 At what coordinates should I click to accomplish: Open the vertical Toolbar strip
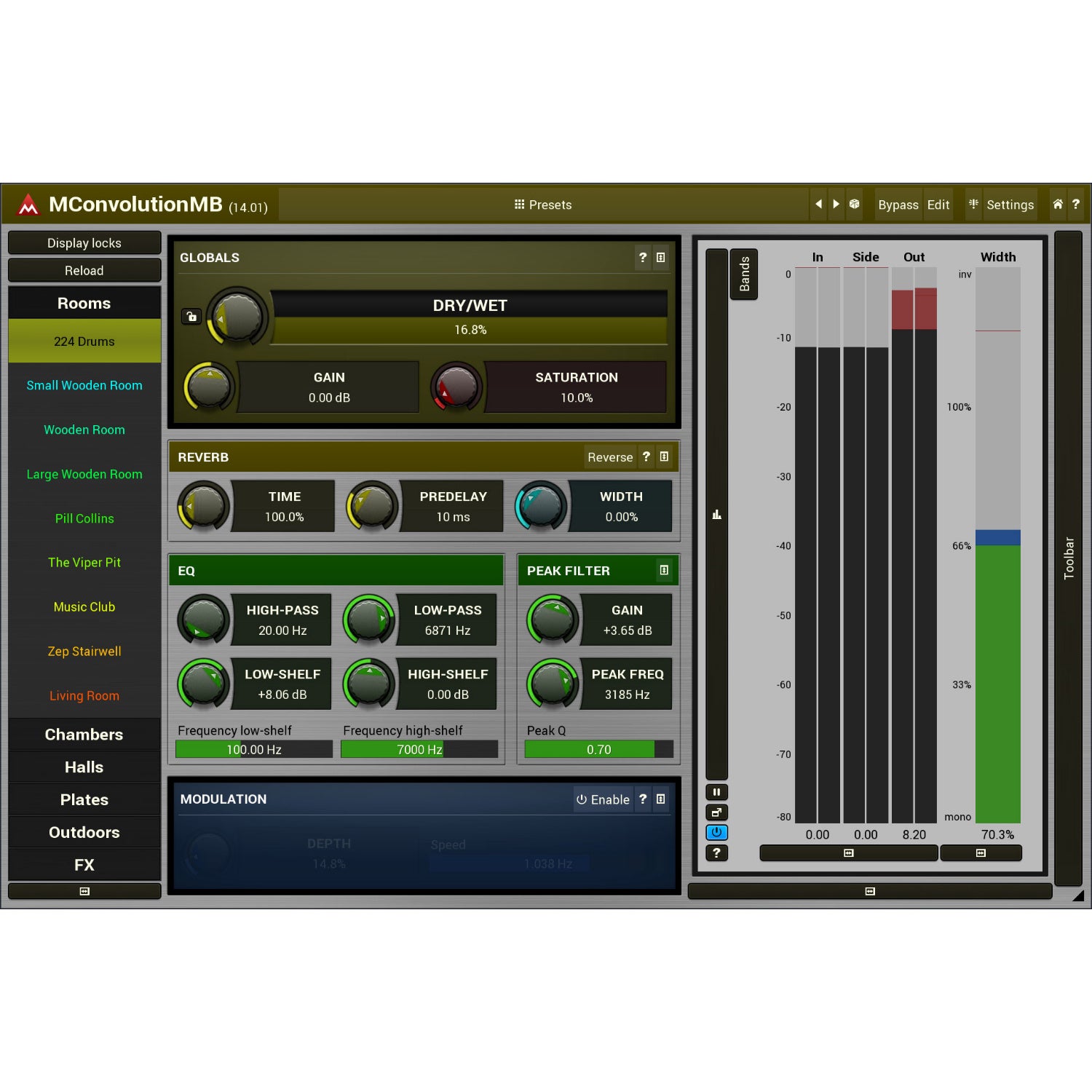(1069, 558)
